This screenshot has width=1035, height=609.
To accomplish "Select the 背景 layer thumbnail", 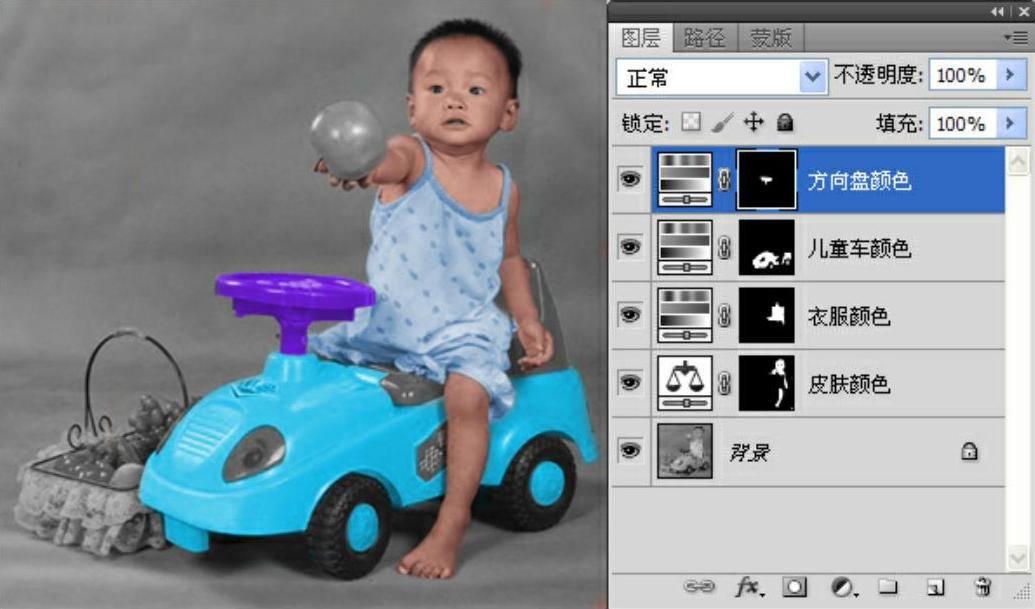I will point(685,451).
